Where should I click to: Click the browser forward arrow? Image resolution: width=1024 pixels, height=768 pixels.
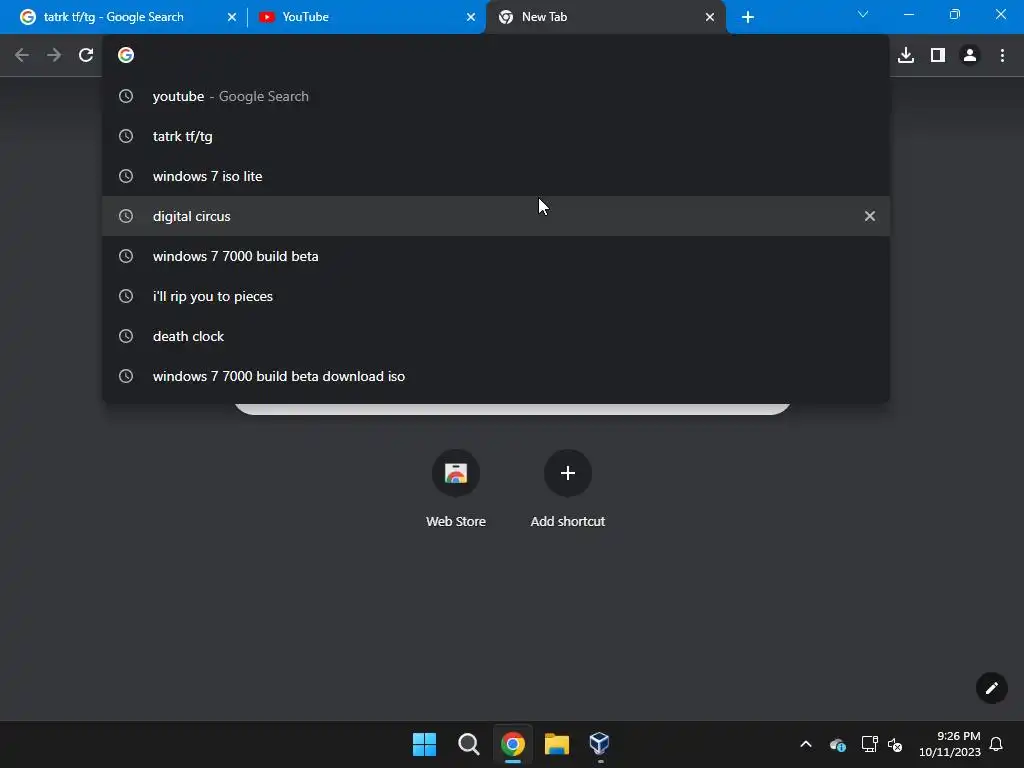54,55
